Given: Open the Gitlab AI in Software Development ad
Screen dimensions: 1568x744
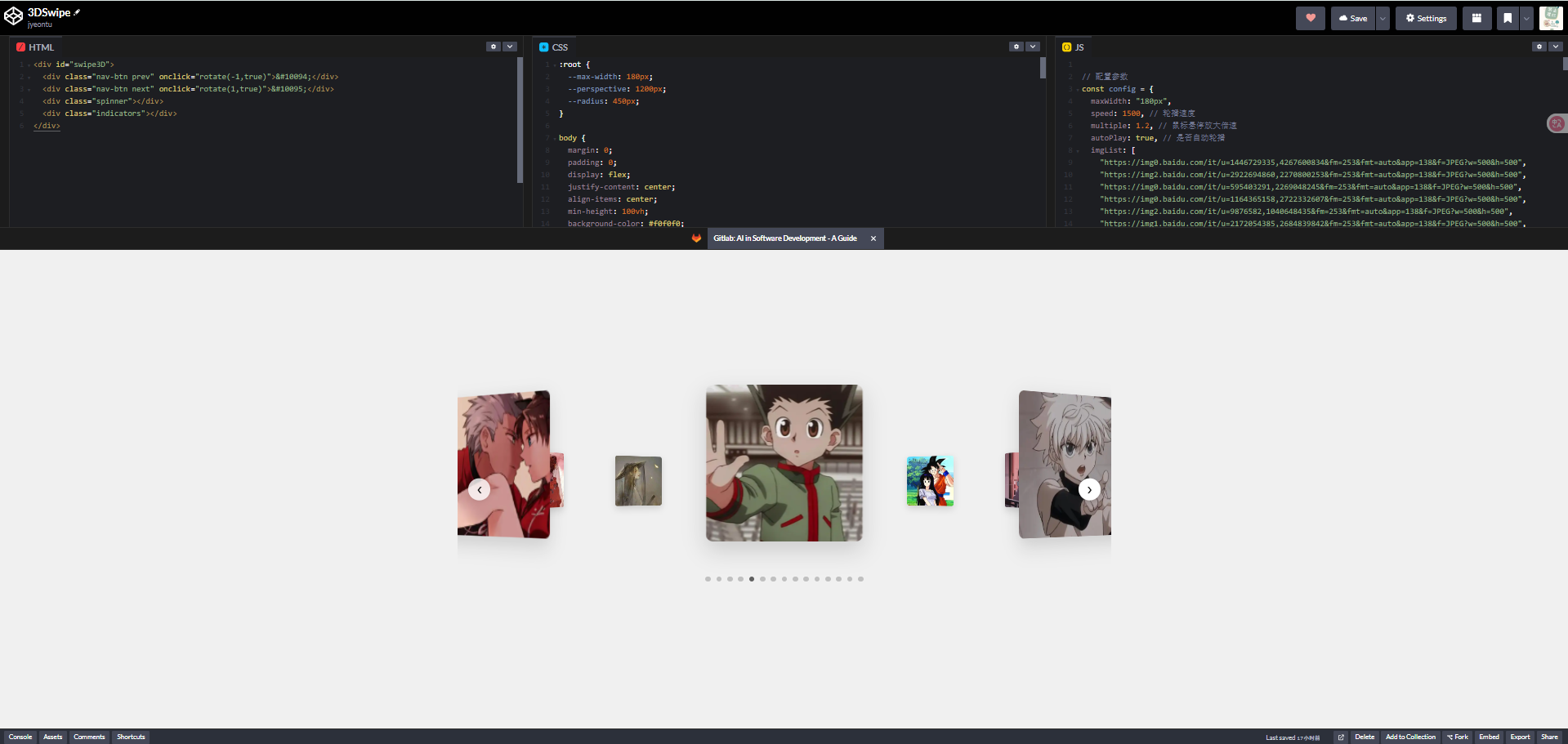Looking at the screenshot, I should click(x=784, y=238).
